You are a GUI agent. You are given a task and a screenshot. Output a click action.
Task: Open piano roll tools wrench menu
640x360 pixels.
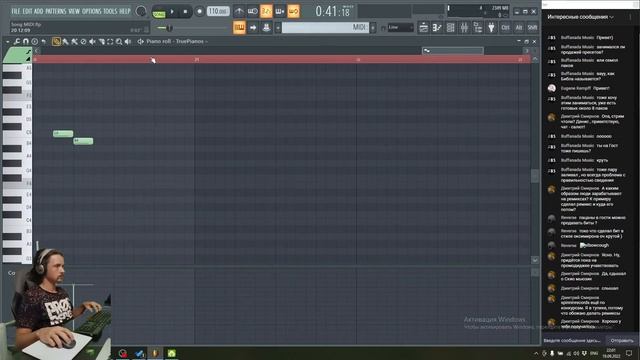16,42
